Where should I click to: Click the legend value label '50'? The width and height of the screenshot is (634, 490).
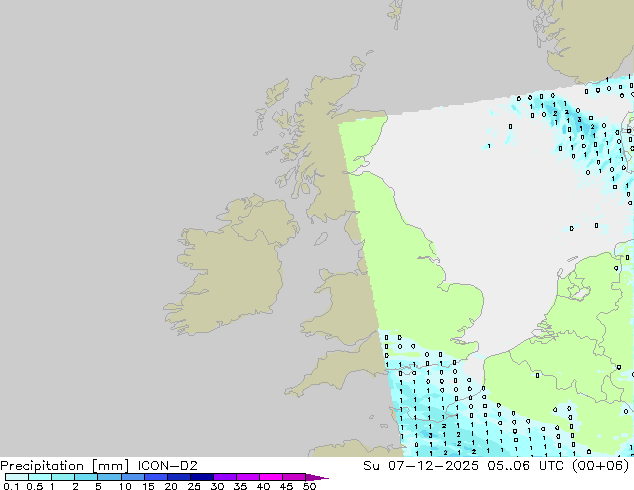pyautogui.click(x=310, y=486)
